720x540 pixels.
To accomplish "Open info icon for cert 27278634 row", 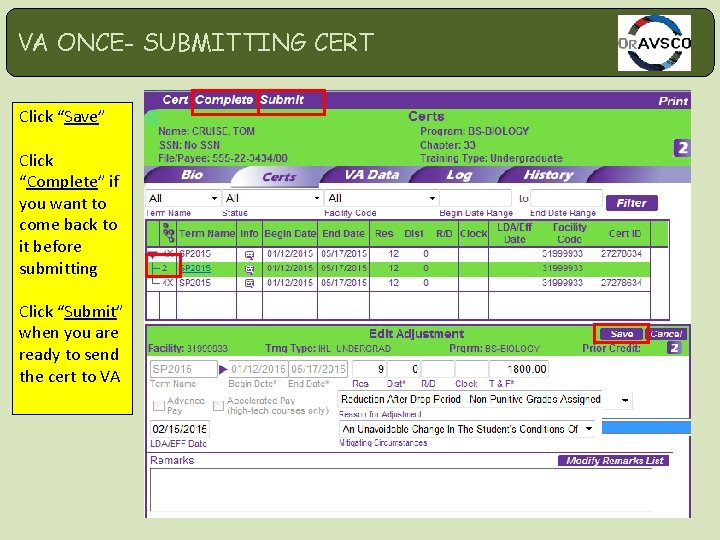I will [x=249, y=283].
